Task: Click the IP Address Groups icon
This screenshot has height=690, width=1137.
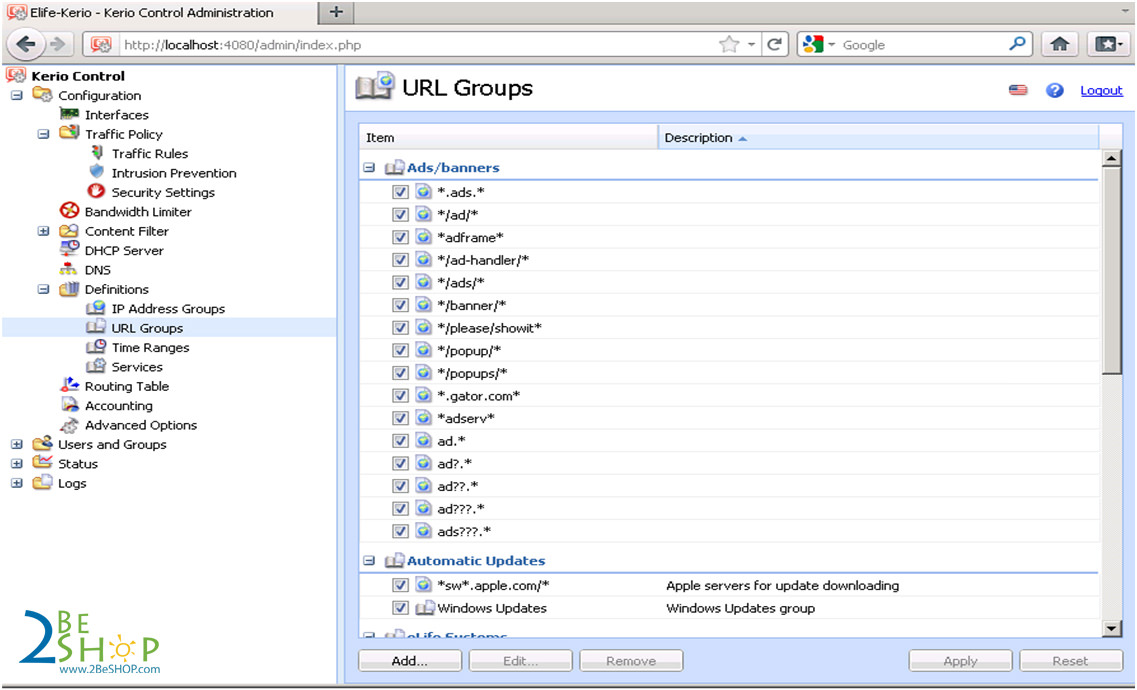Action: point(96,308)
